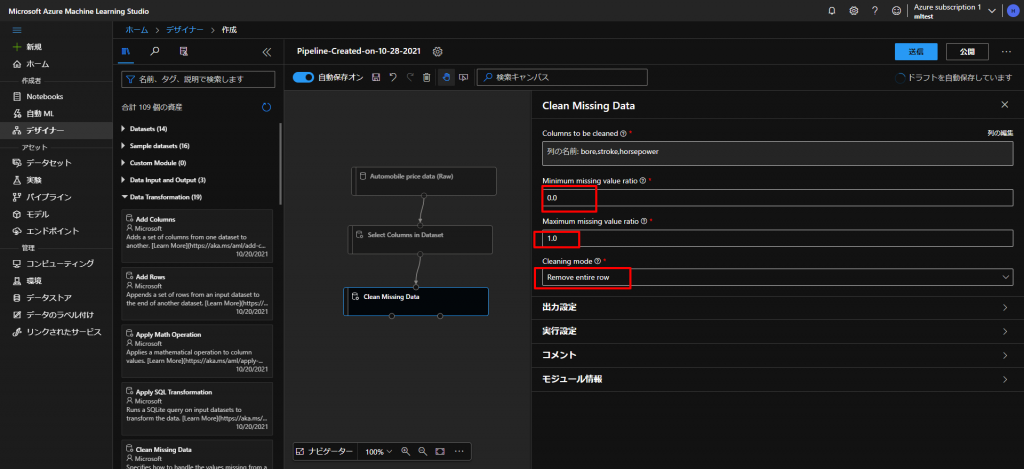Click the pipeline settings gear icon
The height and width of the screenshot is (469, 1024).
(437, 51)
